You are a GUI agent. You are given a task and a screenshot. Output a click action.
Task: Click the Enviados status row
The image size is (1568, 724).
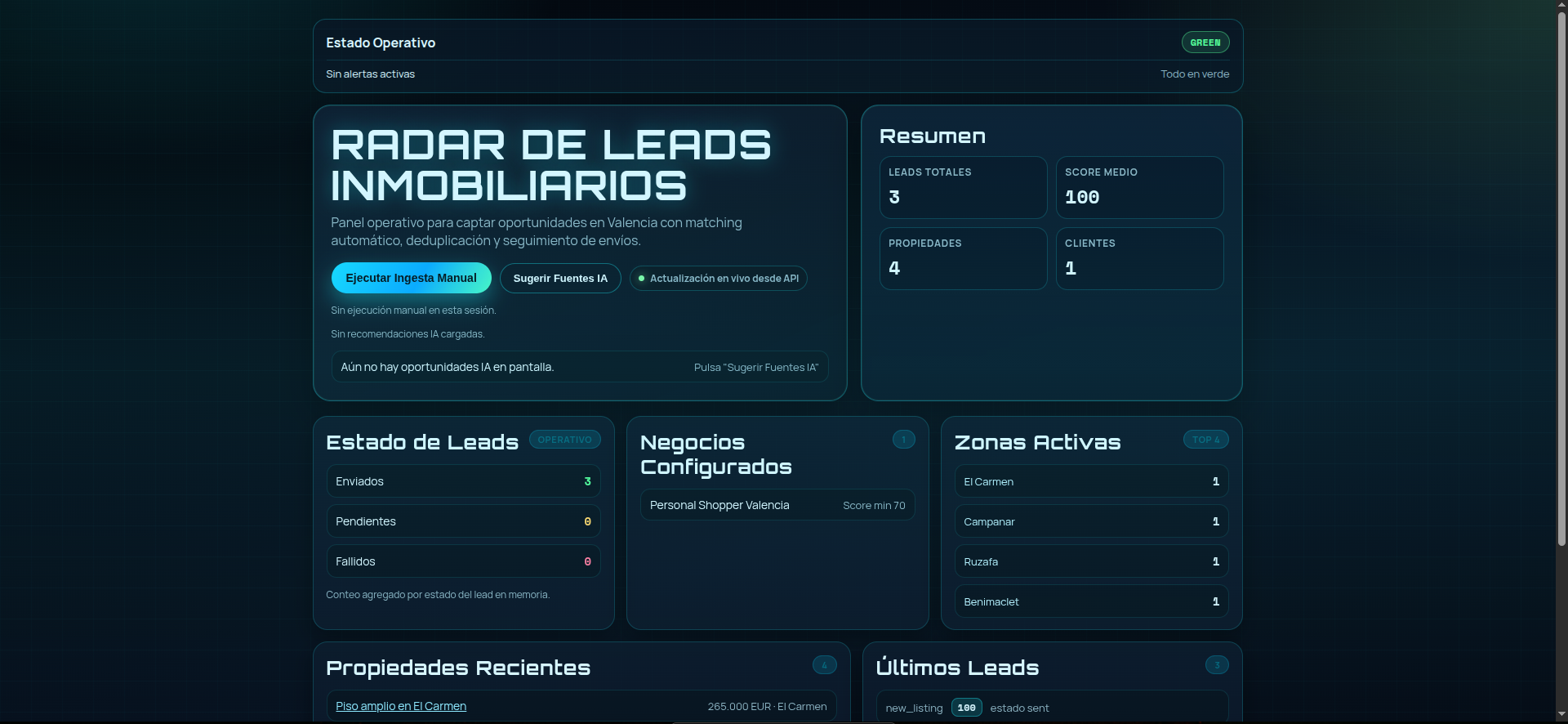tap(463, 481)
